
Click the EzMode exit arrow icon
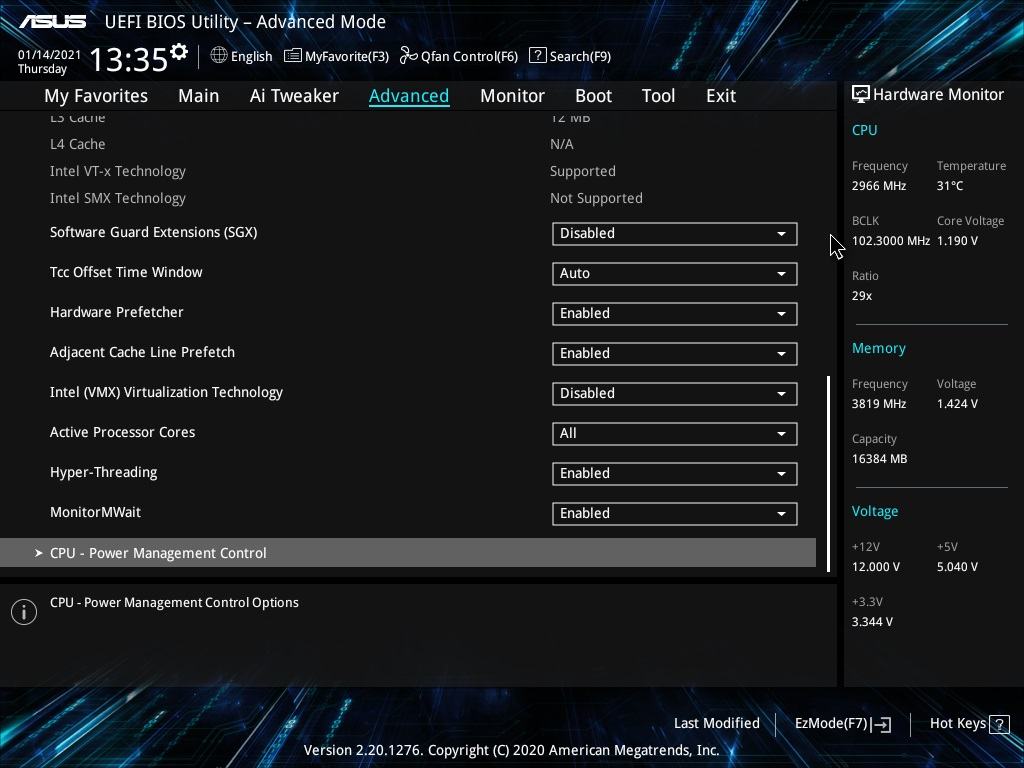tap(881, 724)
